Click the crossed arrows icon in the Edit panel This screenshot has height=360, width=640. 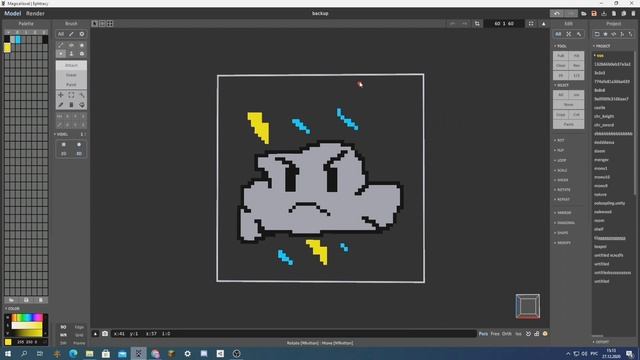[x=569, y=34]
